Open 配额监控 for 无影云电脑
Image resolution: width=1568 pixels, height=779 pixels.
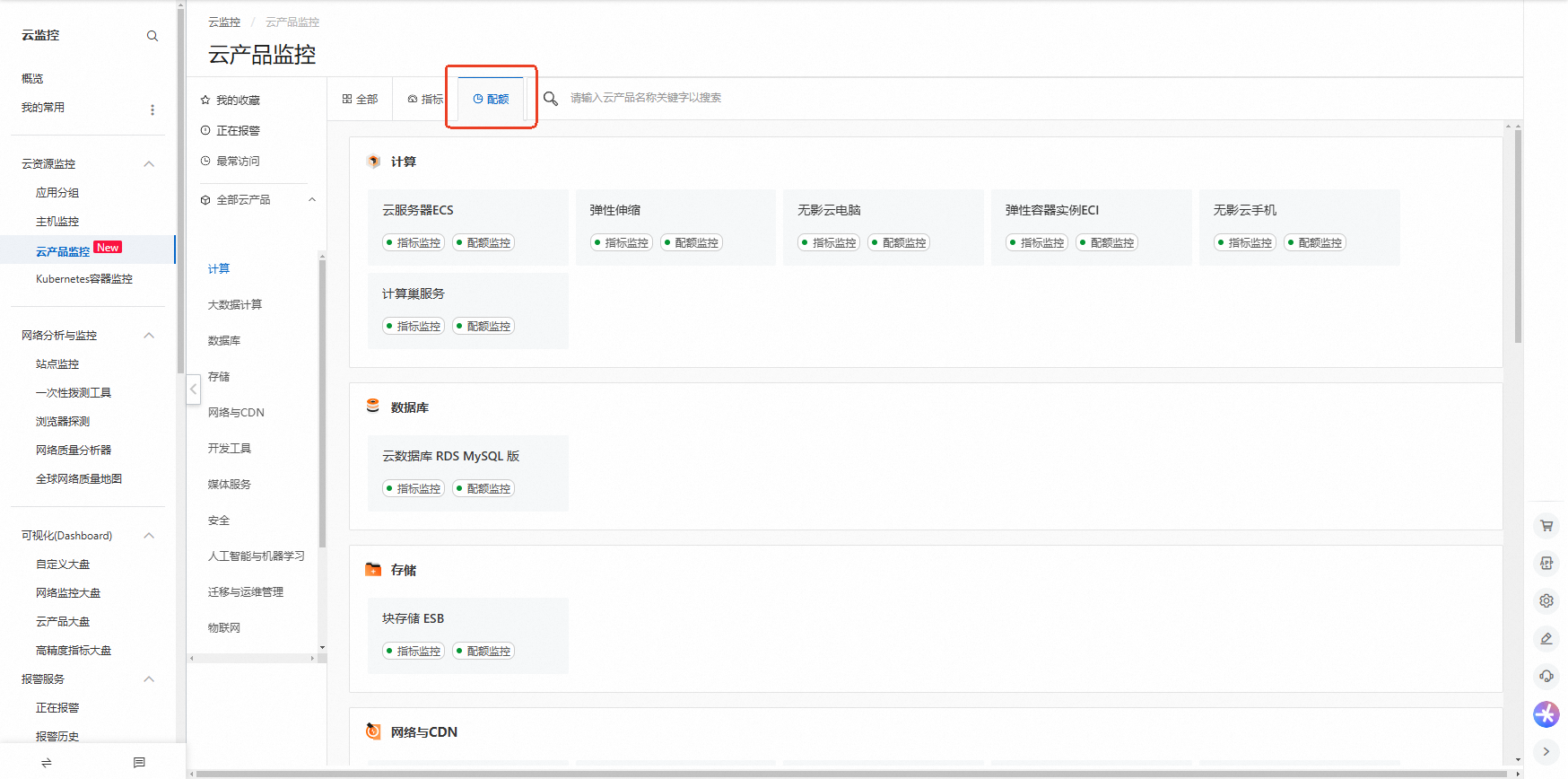pos(899,242)
